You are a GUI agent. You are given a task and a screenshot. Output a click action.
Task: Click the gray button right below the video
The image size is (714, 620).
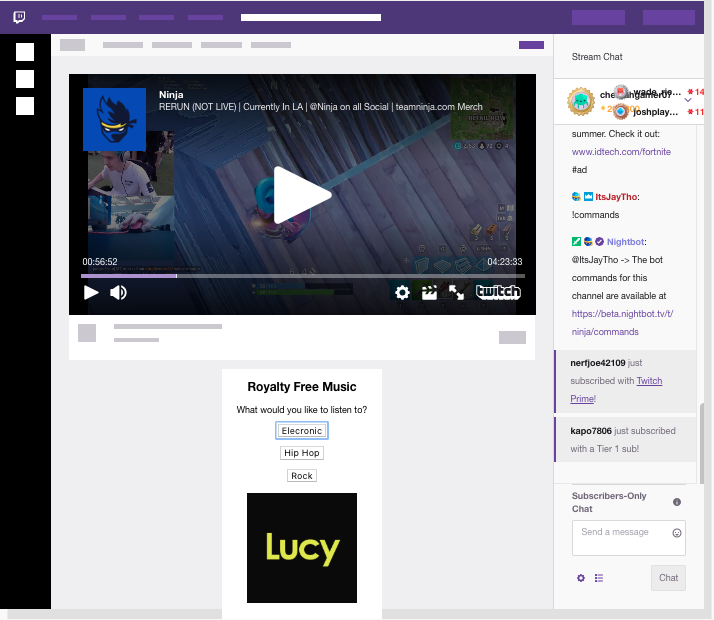512,337
